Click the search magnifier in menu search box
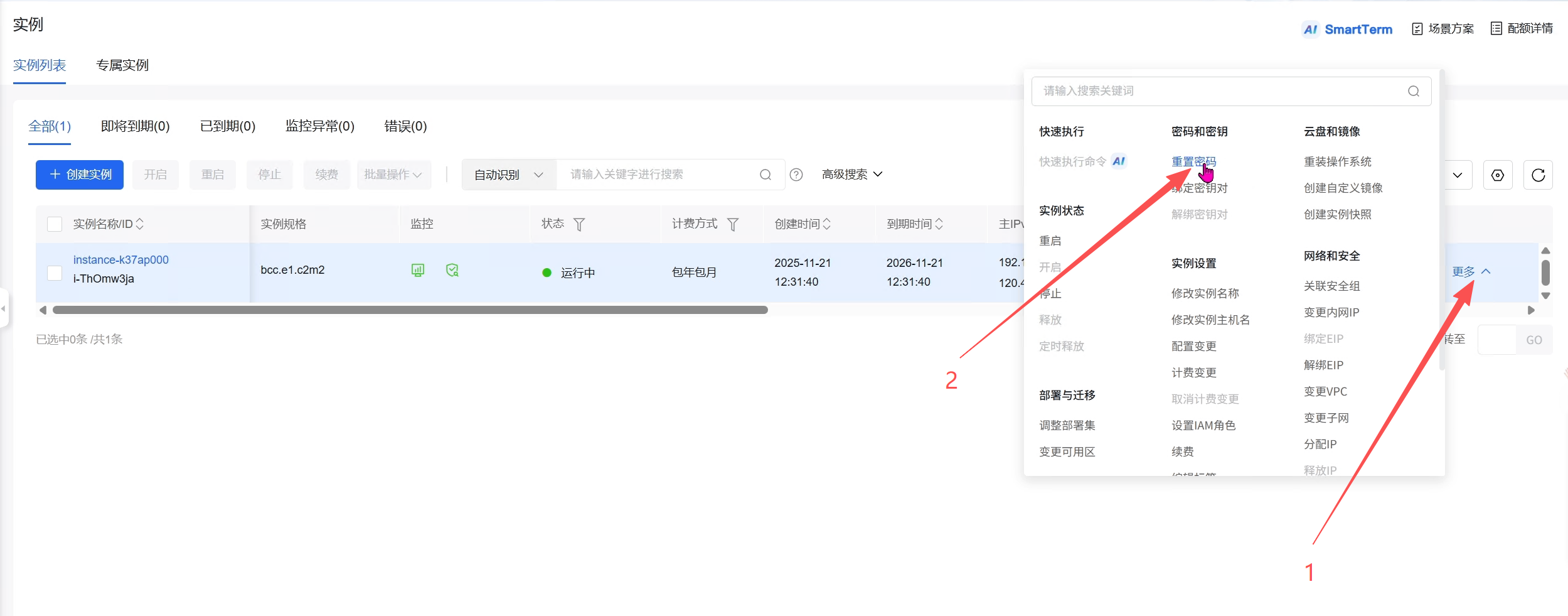The height and width of the screenshot is (616, 1568). pyautogui.click(x=1413, y=91)
